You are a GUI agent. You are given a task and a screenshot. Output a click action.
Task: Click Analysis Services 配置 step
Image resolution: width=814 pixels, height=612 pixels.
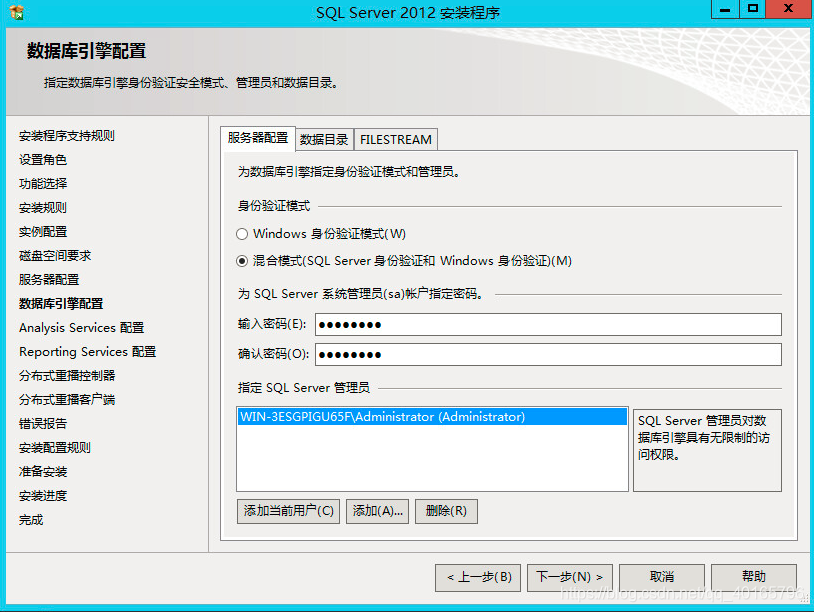point(82,328)
